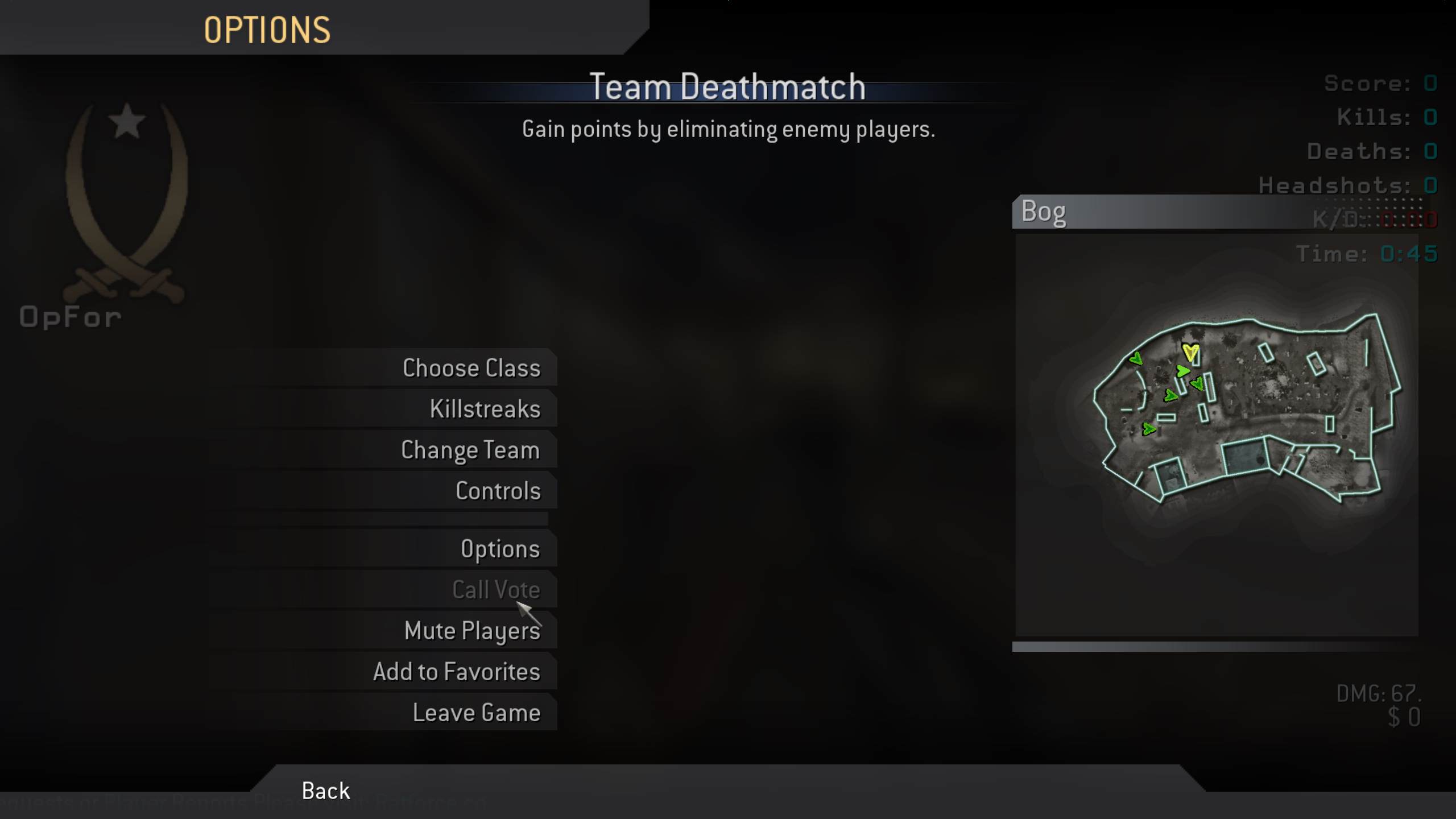Click the lowest green teammate arrow on minimap

click(1149, 428)
